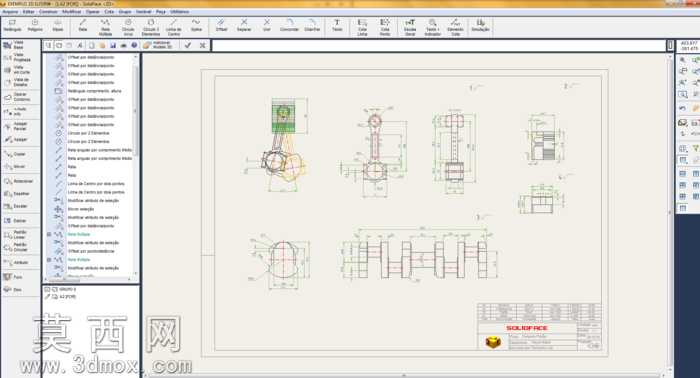Activate the Offset tool
The image size is (700, 378).
point(221,25)
